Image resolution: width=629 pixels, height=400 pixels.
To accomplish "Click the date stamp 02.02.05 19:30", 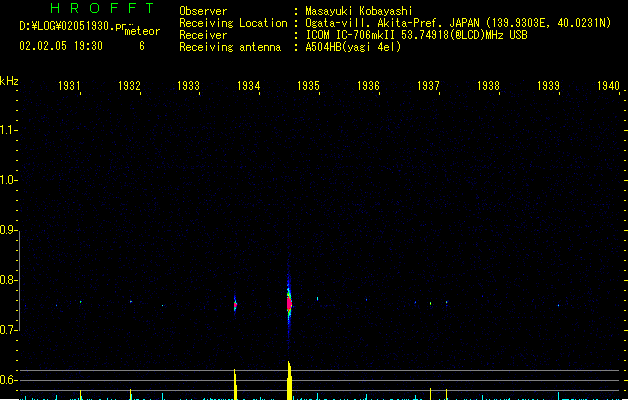I will click(61, 46).
